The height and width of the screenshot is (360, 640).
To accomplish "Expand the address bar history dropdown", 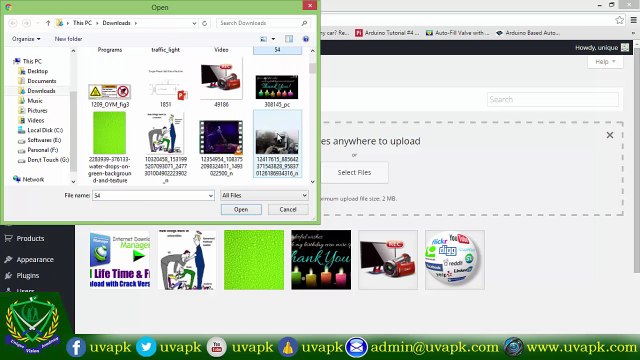I will point(194,23).
